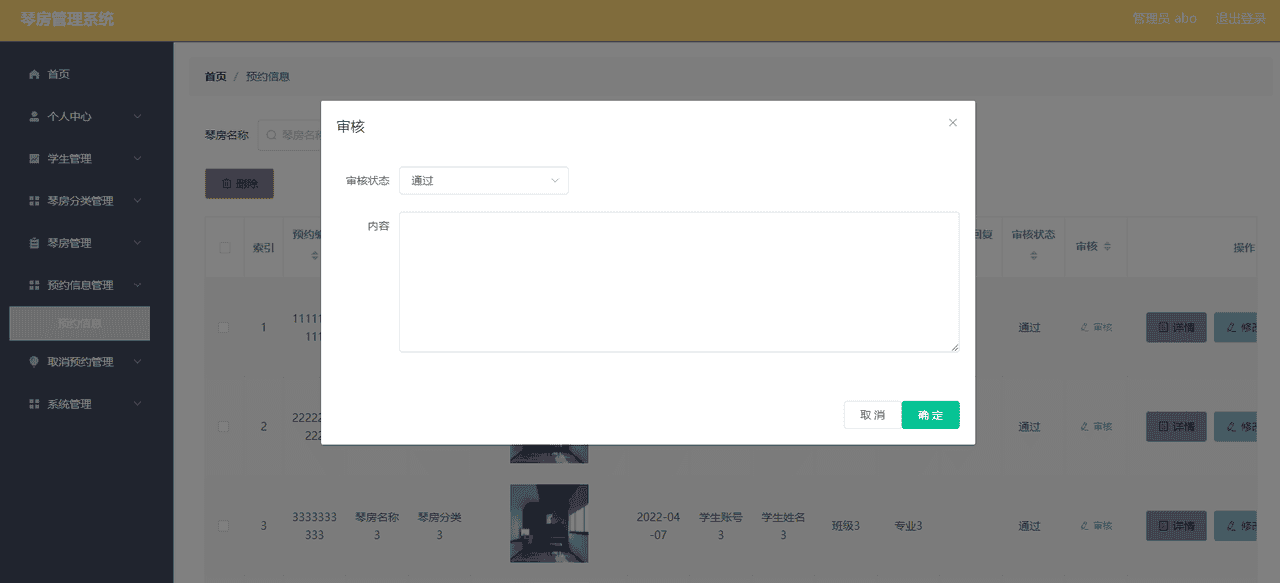Click the 学生管理 sidebar icon
Screen dimensions: 1280x583
[x=33, y=158]
